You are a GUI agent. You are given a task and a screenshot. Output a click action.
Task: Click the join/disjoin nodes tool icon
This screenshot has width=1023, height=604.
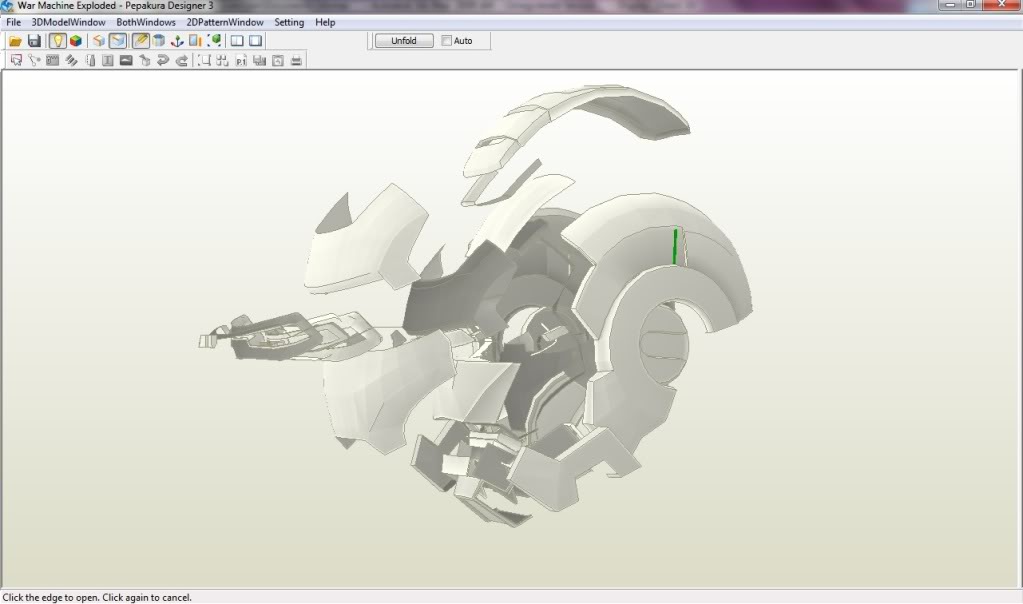click(x=35, y=61)
